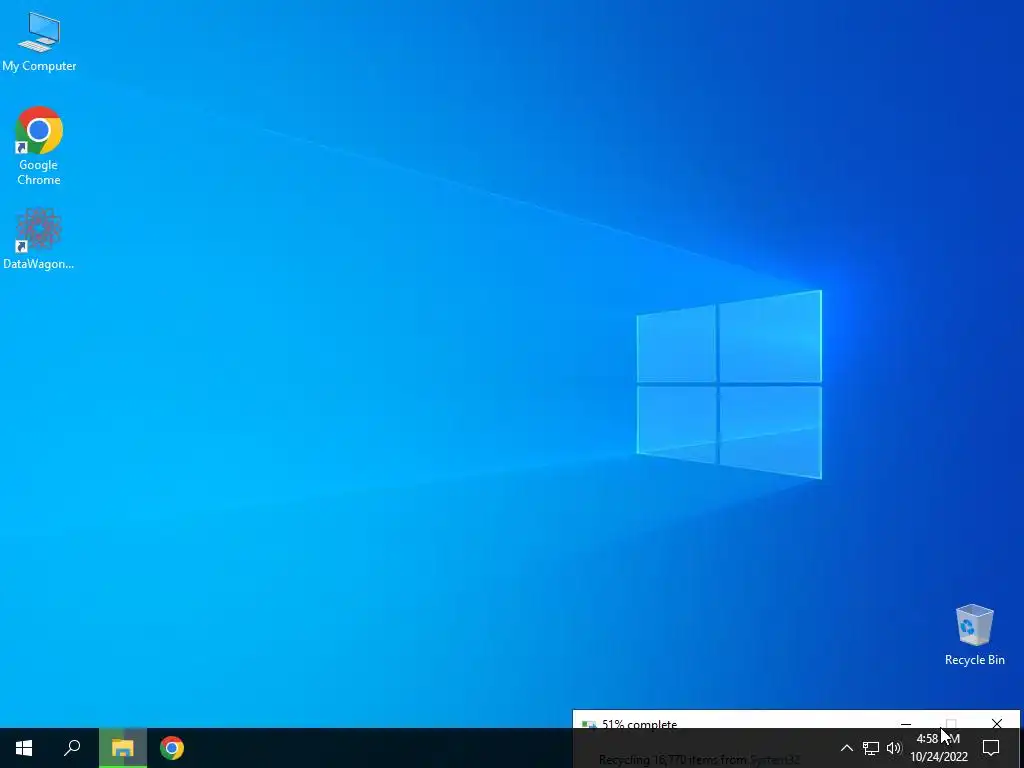The height and width of the screenshot is (768, 1024).
Task: Click the taskbar search magnifier
Action: 72,748
